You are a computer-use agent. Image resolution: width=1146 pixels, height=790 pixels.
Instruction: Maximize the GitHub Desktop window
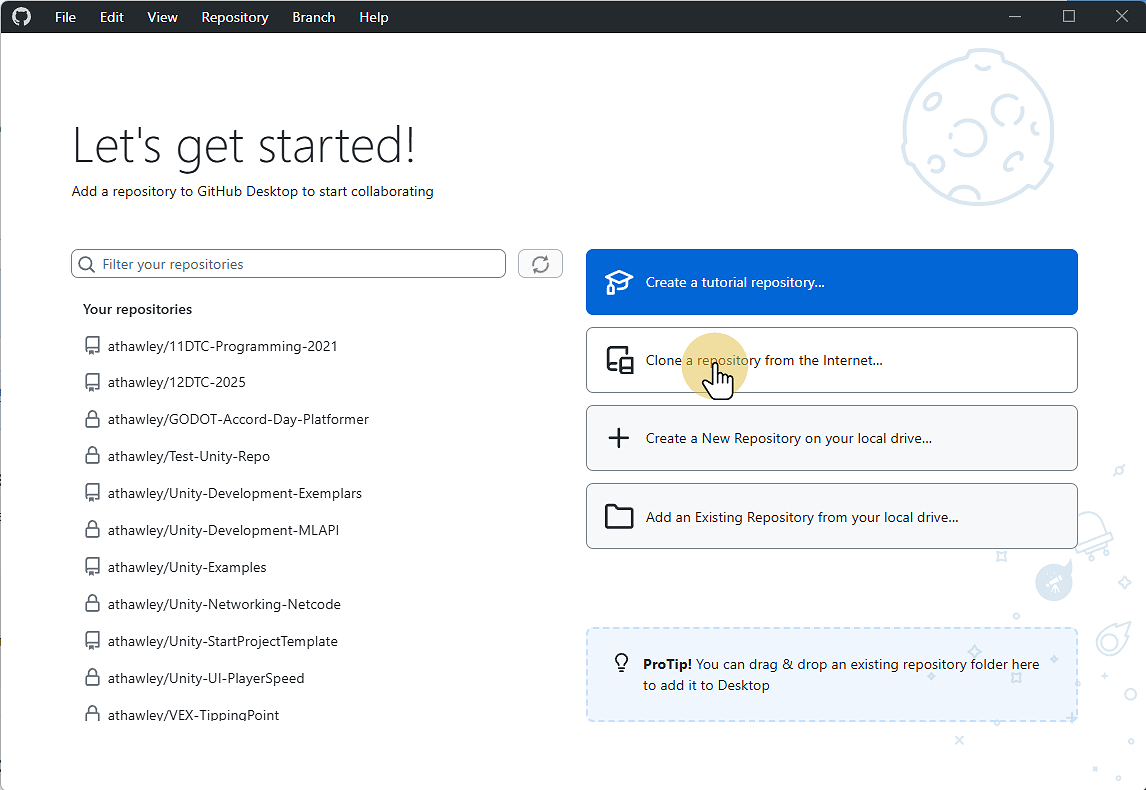click(x=1068, y=17)
